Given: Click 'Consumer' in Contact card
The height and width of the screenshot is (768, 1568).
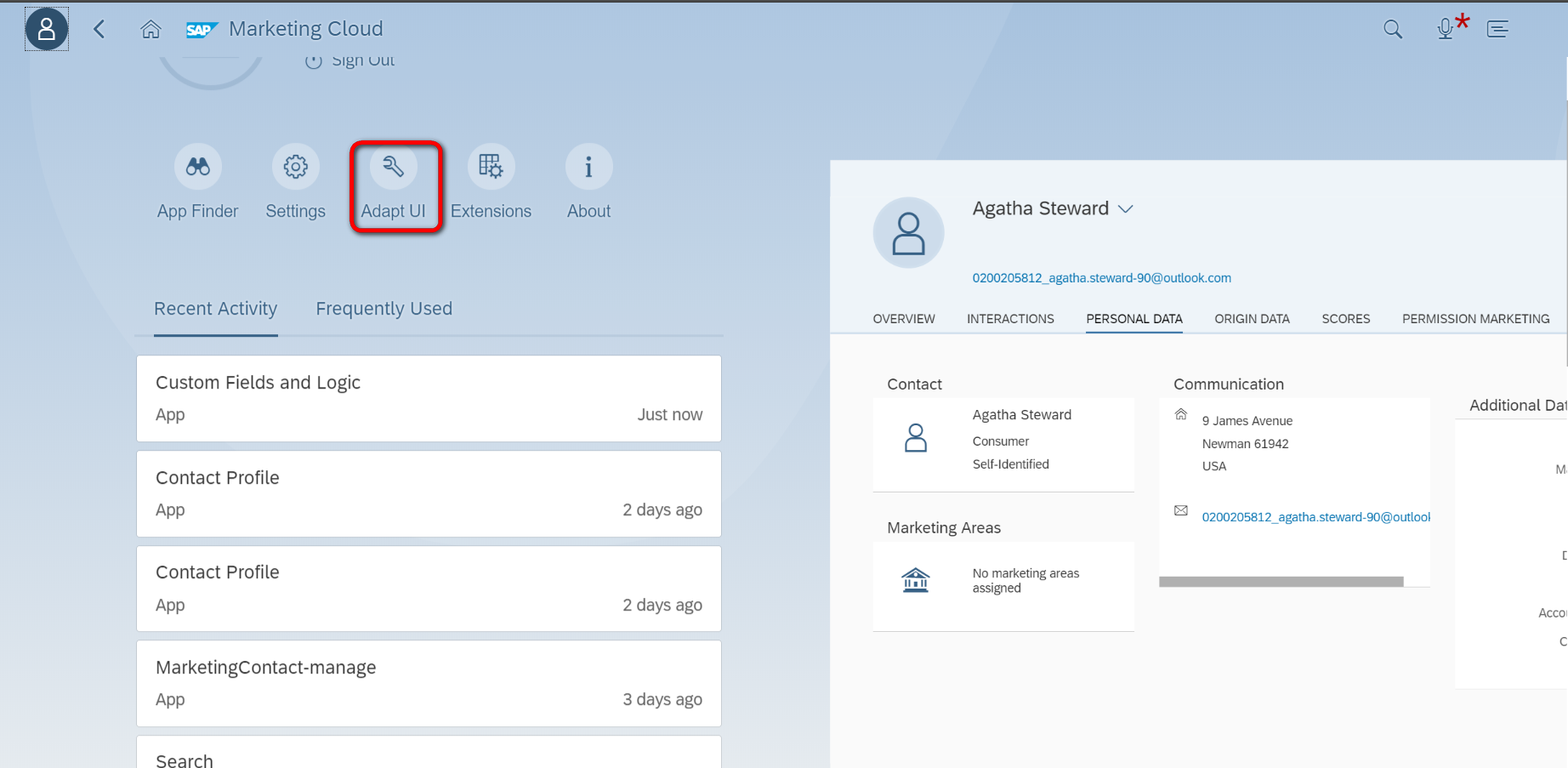Looking at the screenshot, I should coord(1001,441).
